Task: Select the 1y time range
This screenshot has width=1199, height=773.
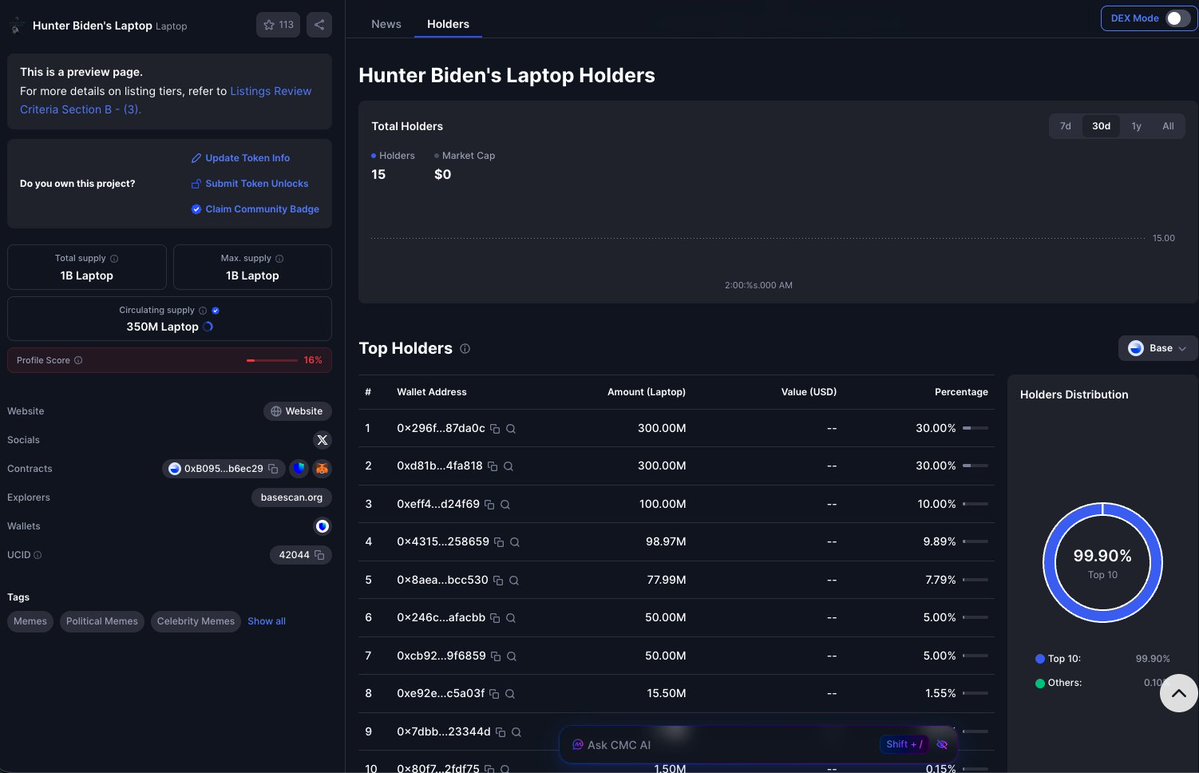Action: [1136, 126]
